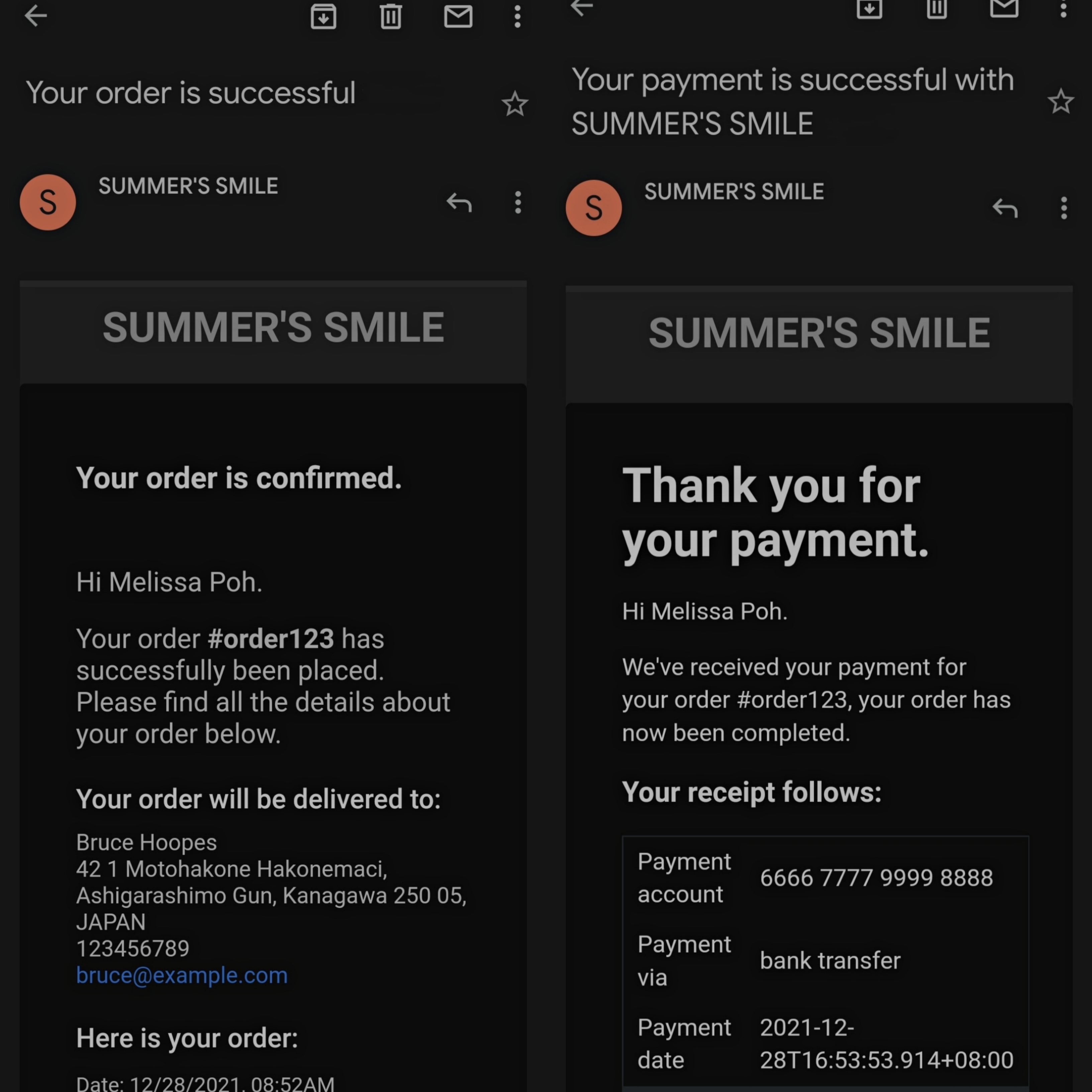Star the payment successful email
Viewport: 1092px width, 1092px height.
1060,102
